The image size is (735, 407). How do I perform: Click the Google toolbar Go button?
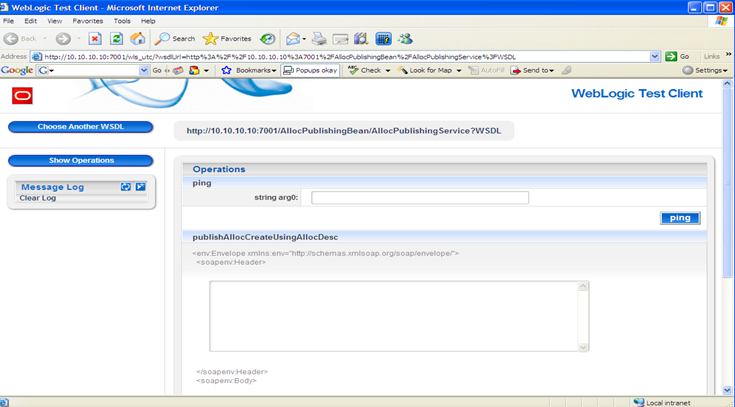157,70
